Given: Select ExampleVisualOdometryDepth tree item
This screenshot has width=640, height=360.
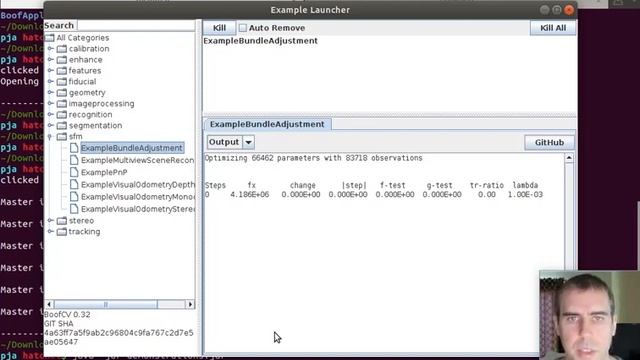Looking at the screenshot, I should pos(138,184).
